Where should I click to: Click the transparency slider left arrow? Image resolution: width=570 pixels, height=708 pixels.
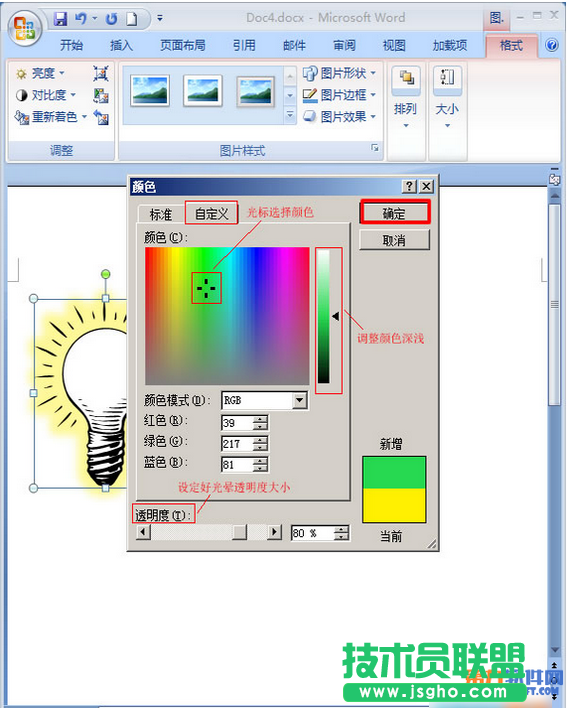(143, 532)
